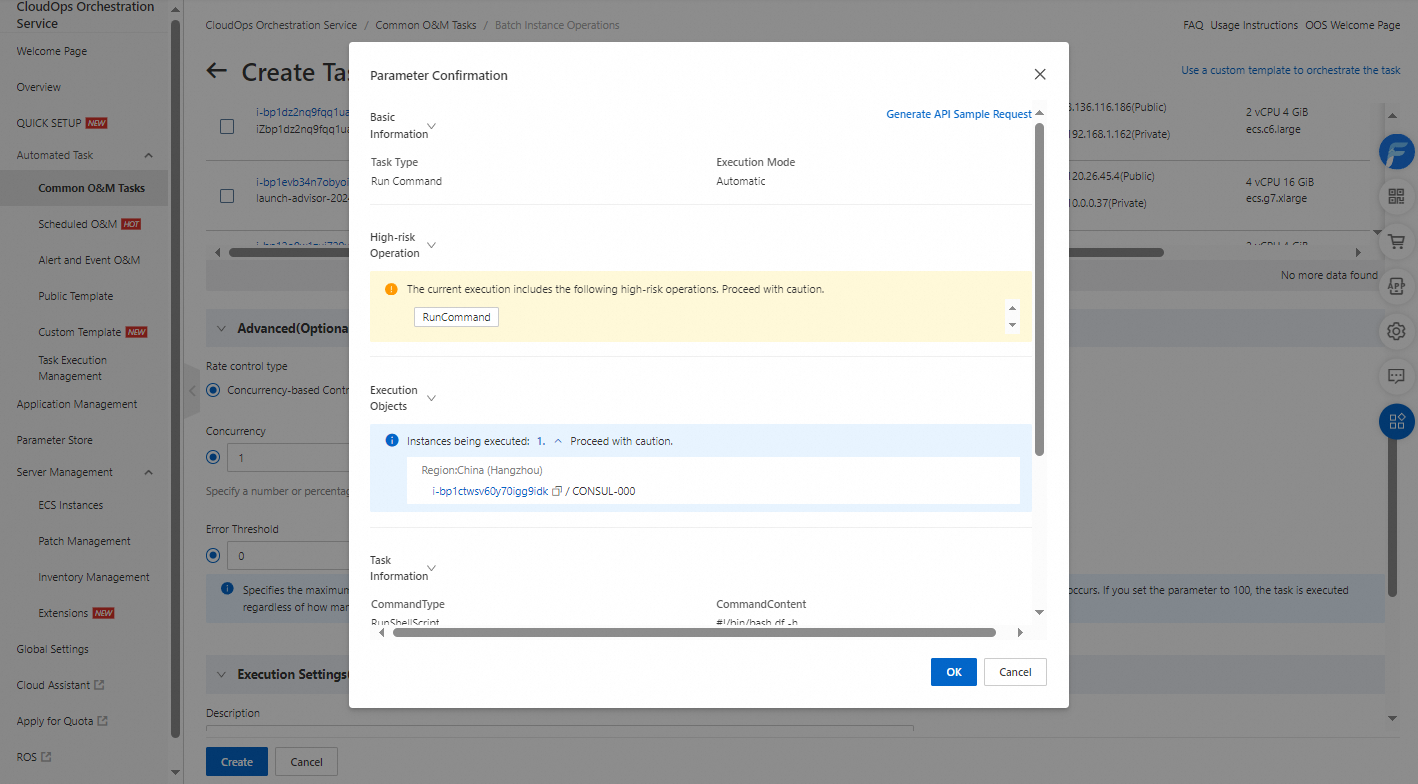Screen dimensions: 1418x784
Task: Collapse the Server Management menu group
Action: 149,472
